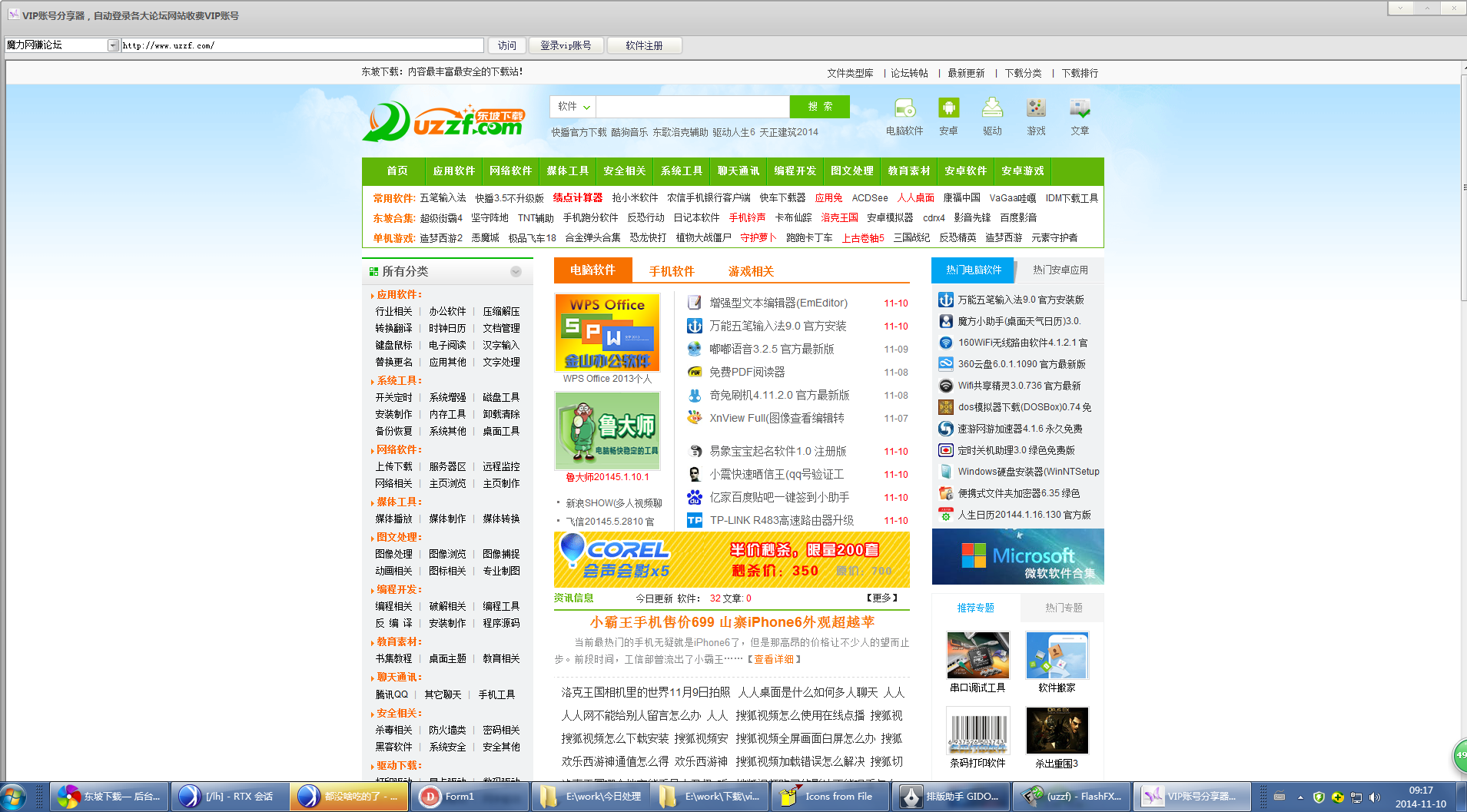The image size is (1467, 812).
Task: Open the WPS Office promo thumbnail
Action: pyautogui.click(x=607, y=332)
